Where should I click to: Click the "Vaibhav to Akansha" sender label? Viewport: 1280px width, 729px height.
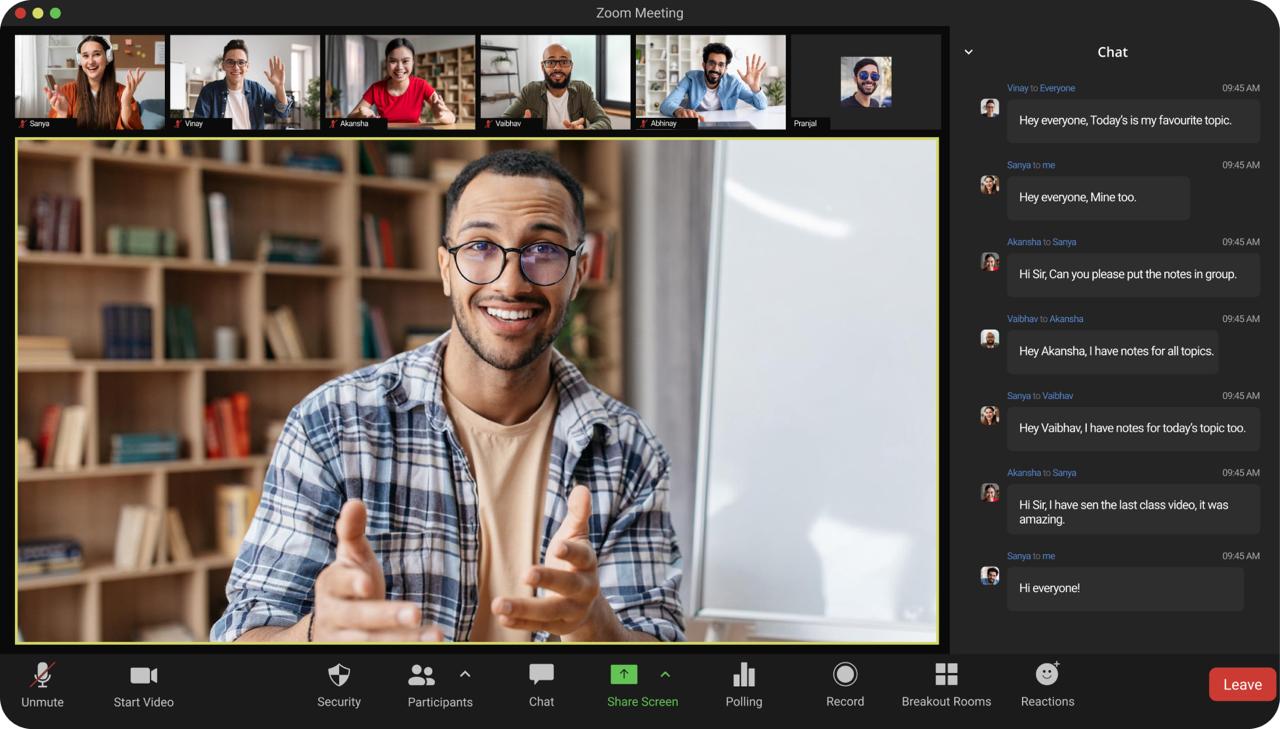pos(1045,319)
